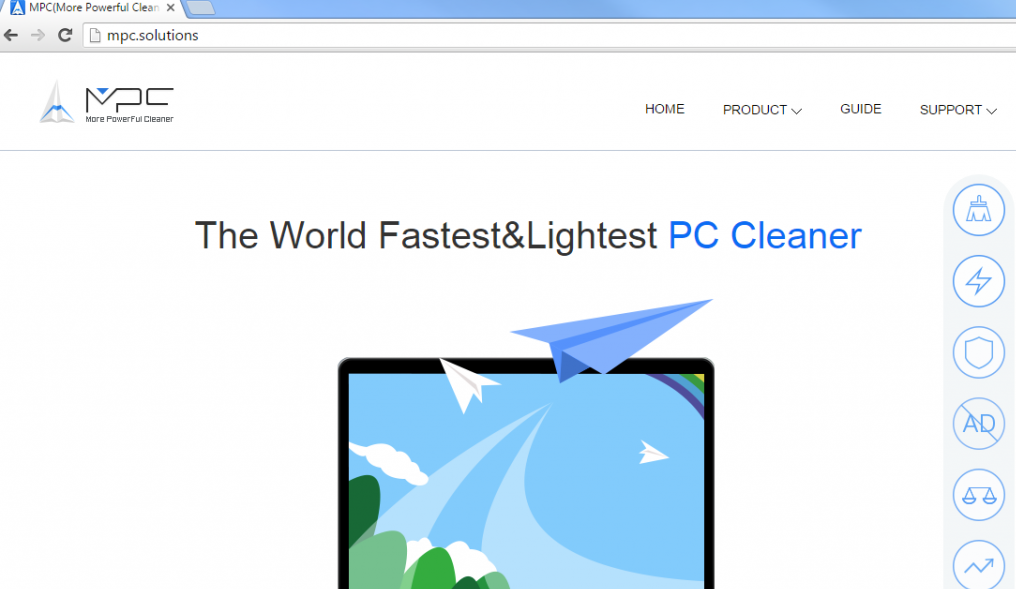Select the lightning bolt speed-up icon

(978, 281)
